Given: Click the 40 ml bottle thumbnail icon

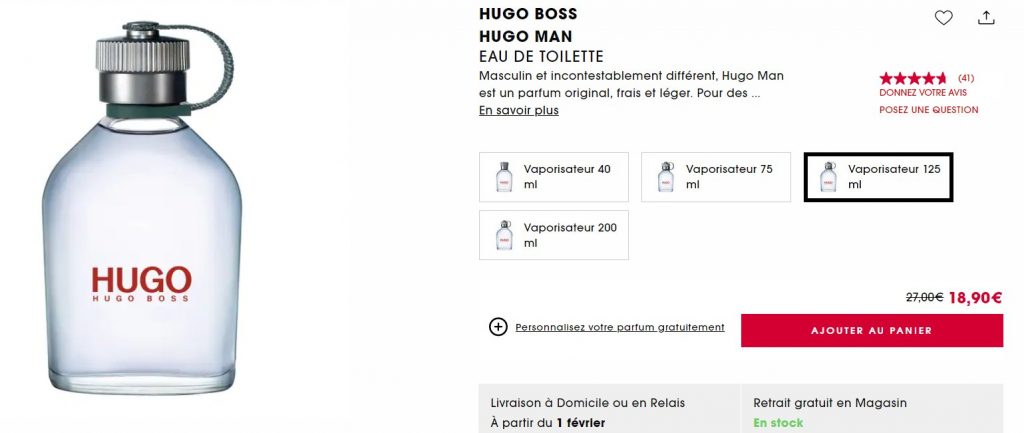Looking at the screenshot, I should click(504, 177).
